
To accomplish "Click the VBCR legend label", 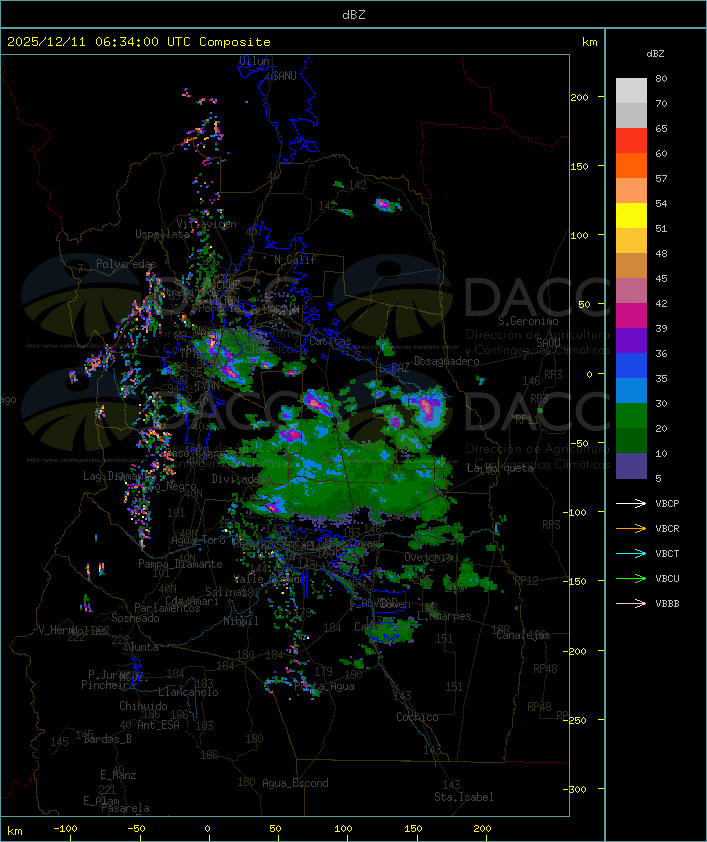I will pyautogui.click(x=667, y=528).
